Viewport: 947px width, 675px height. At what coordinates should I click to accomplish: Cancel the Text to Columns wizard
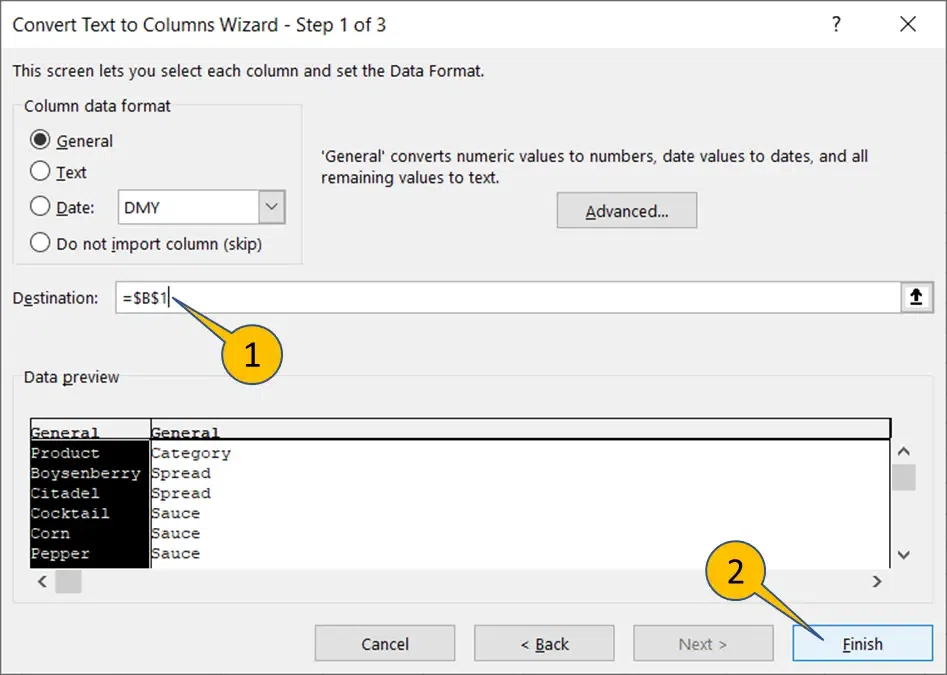click(384, 643)
